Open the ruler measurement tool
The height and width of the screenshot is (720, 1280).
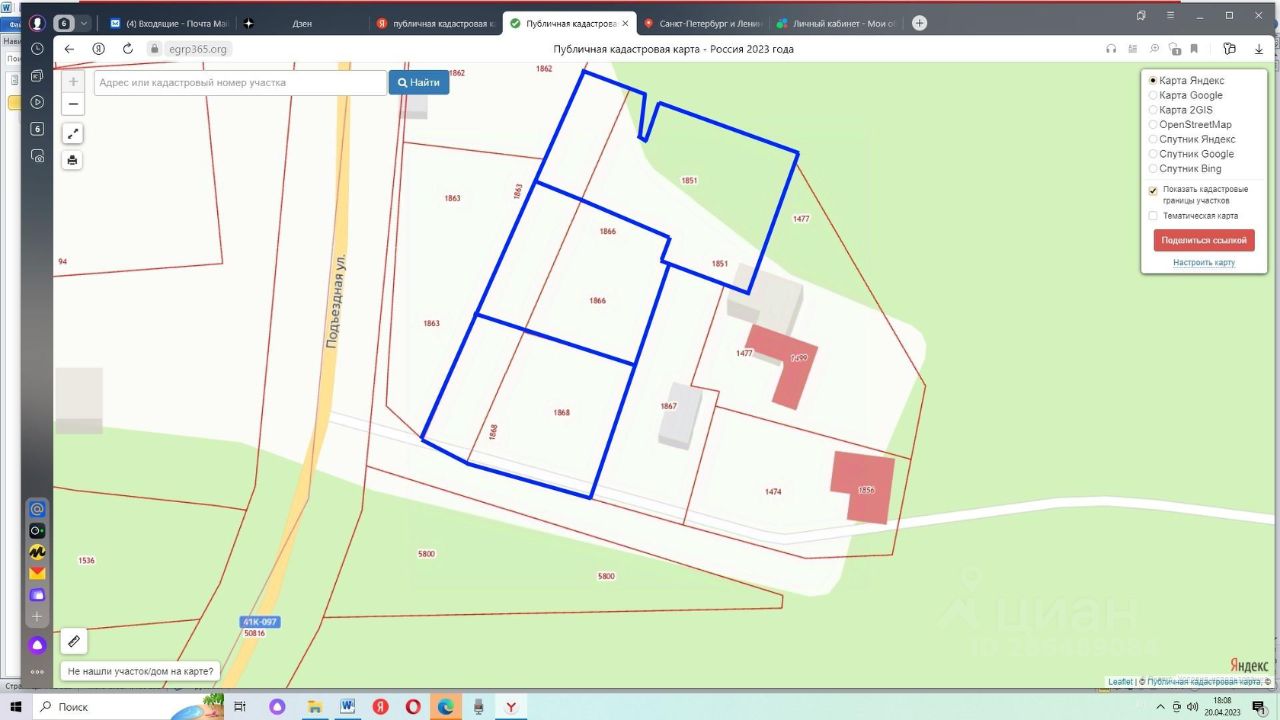coord(73,641)
